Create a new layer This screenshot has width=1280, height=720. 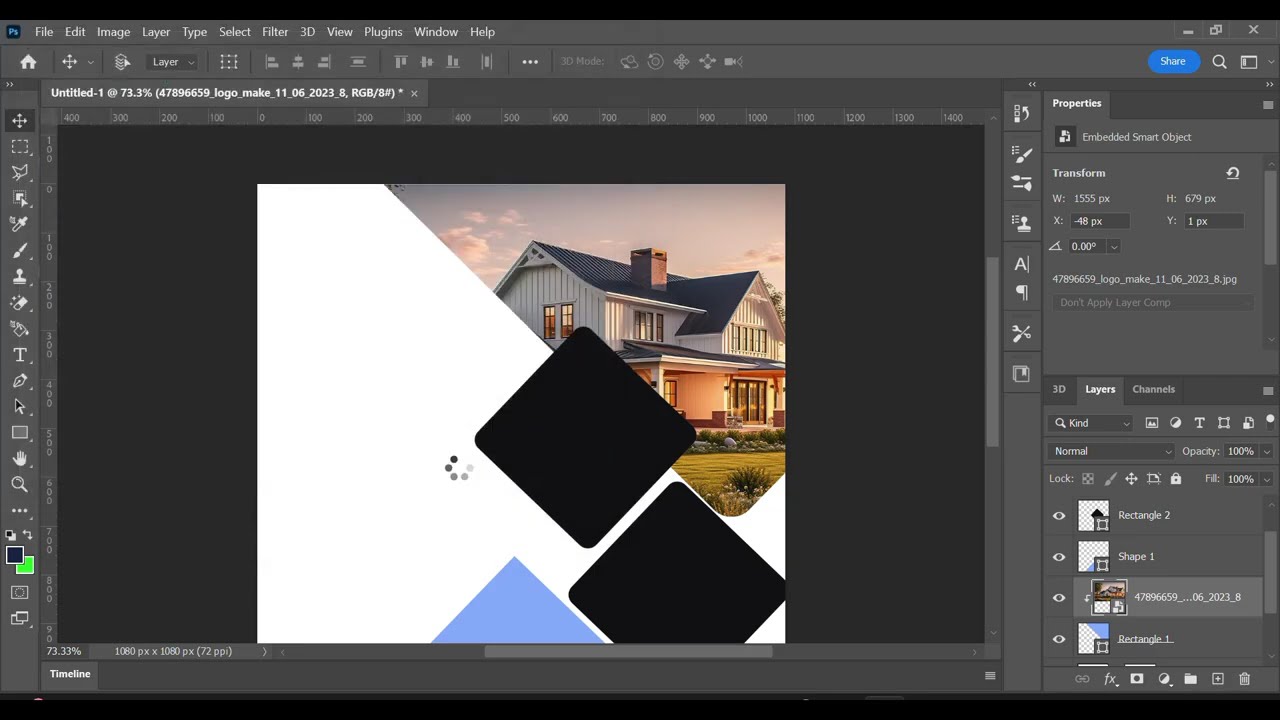[x=1217, y=679]
